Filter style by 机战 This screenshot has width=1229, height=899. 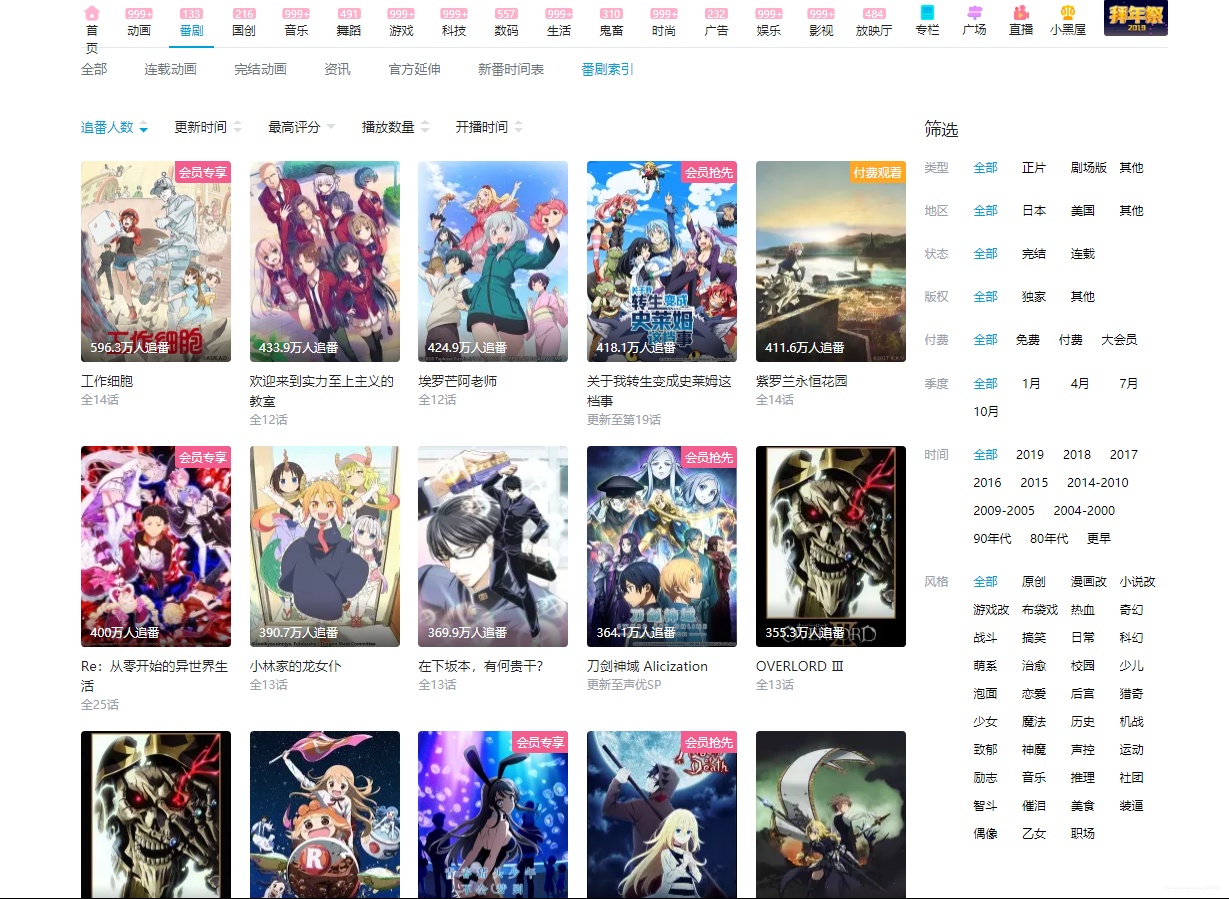coord(1132,722)
